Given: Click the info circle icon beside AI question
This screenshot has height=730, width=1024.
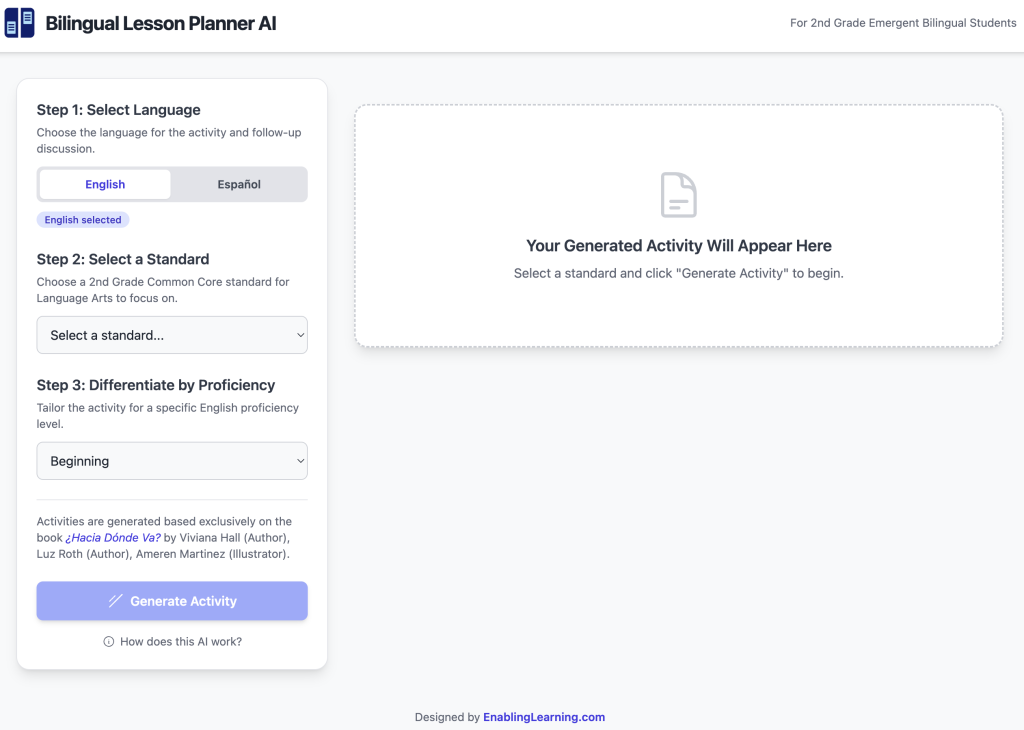Looking at the screenshot, I should point(108,642).
